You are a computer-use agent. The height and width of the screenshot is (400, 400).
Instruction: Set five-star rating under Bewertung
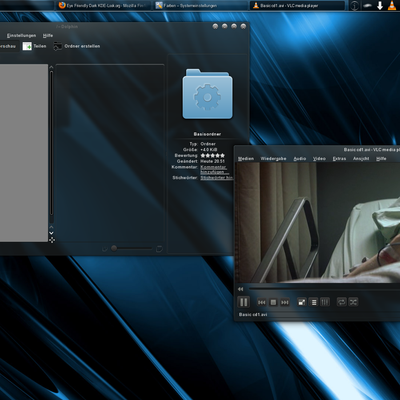pos(222,155)
